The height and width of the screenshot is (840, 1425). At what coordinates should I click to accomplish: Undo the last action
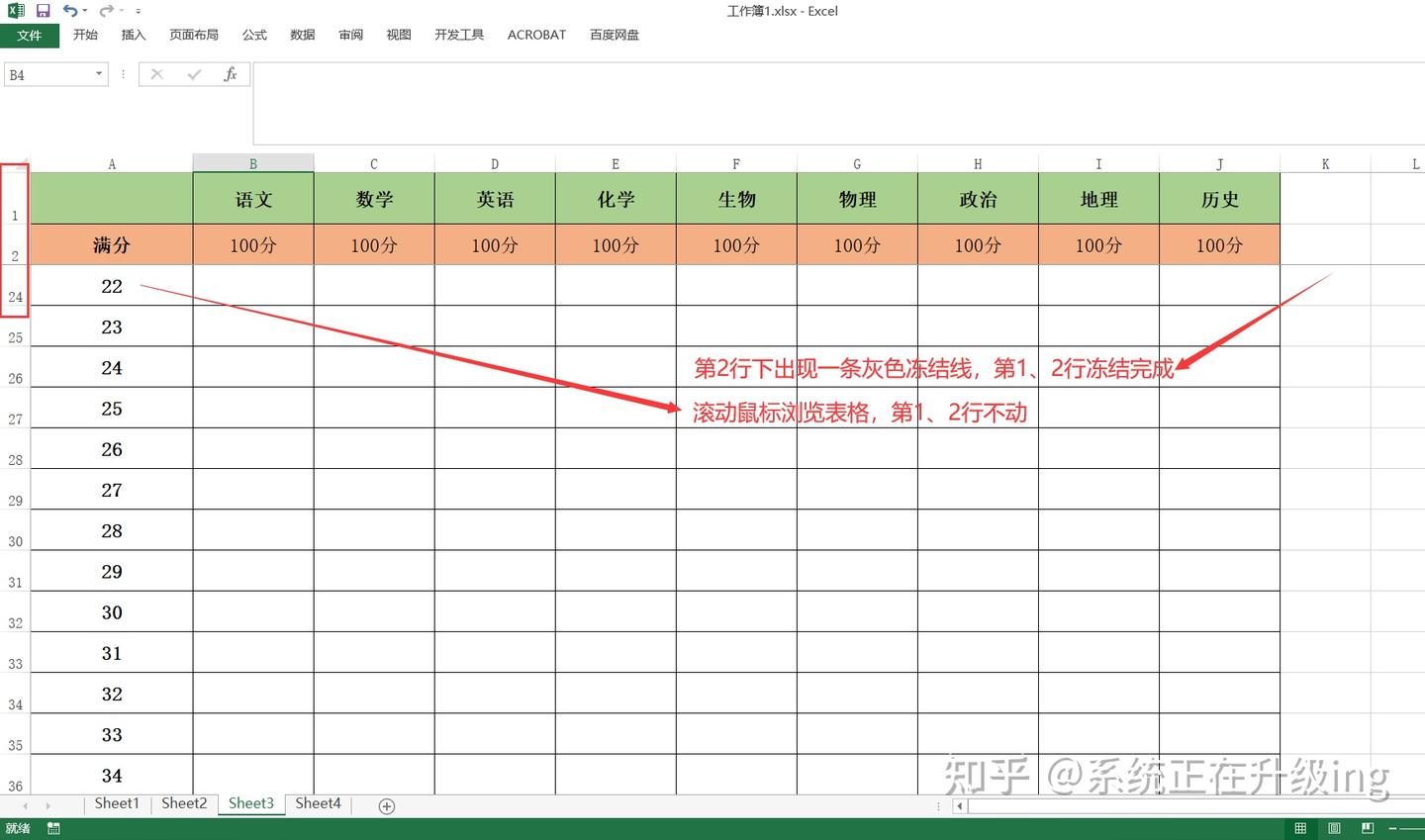[69, 11]
